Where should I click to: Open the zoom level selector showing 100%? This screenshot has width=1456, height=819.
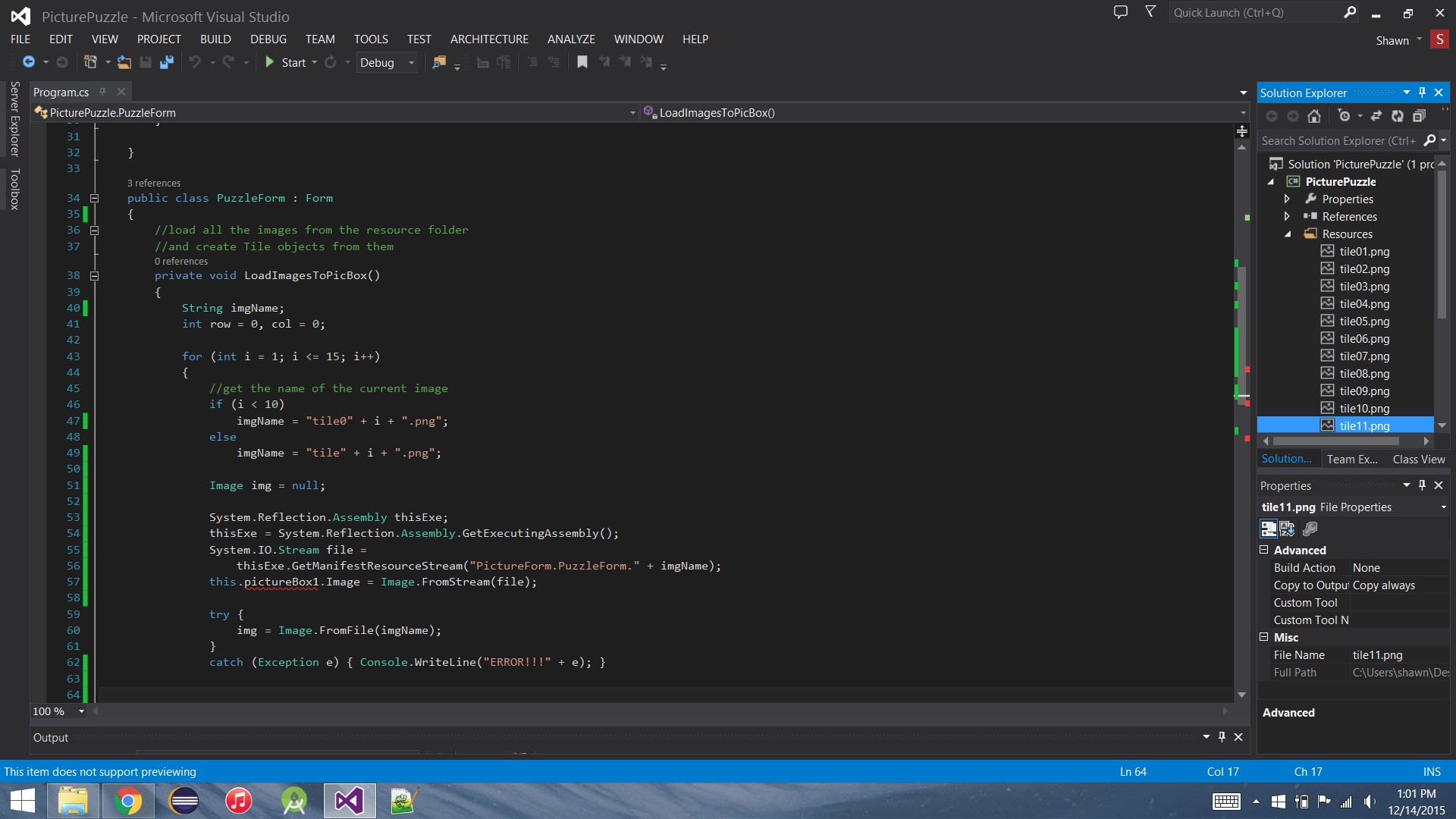click(58, 711)
